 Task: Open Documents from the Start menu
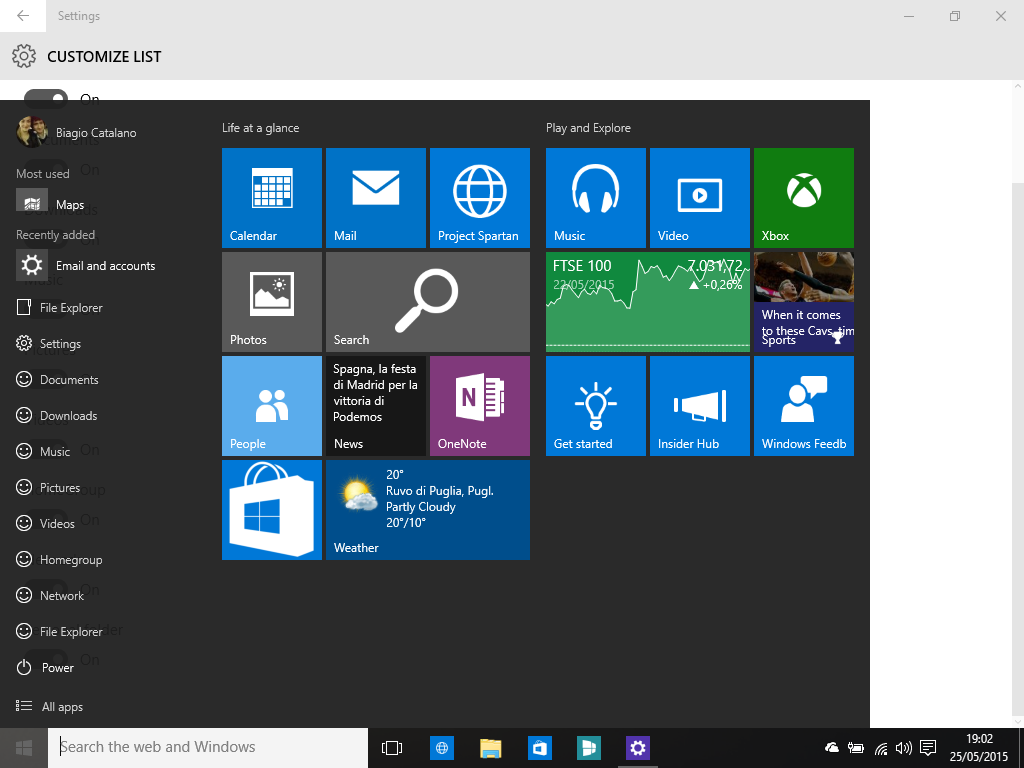point(57,379)
